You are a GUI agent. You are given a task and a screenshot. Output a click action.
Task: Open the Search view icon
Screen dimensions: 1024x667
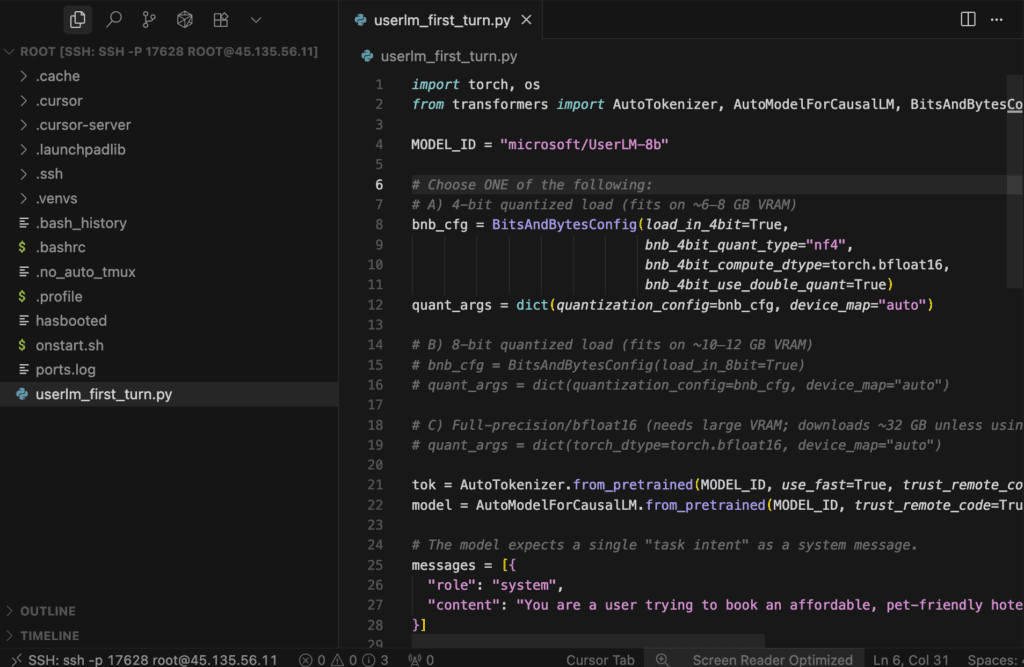113,19
